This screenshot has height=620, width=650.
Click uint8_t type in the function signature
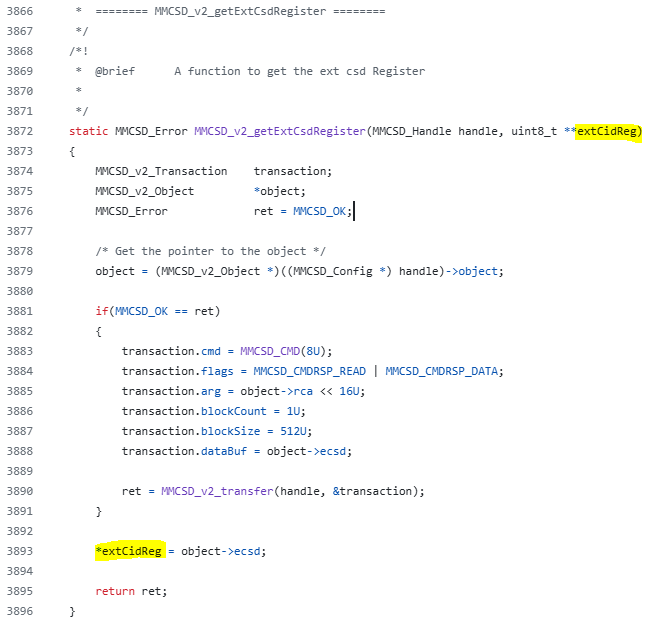coord(534,131)
